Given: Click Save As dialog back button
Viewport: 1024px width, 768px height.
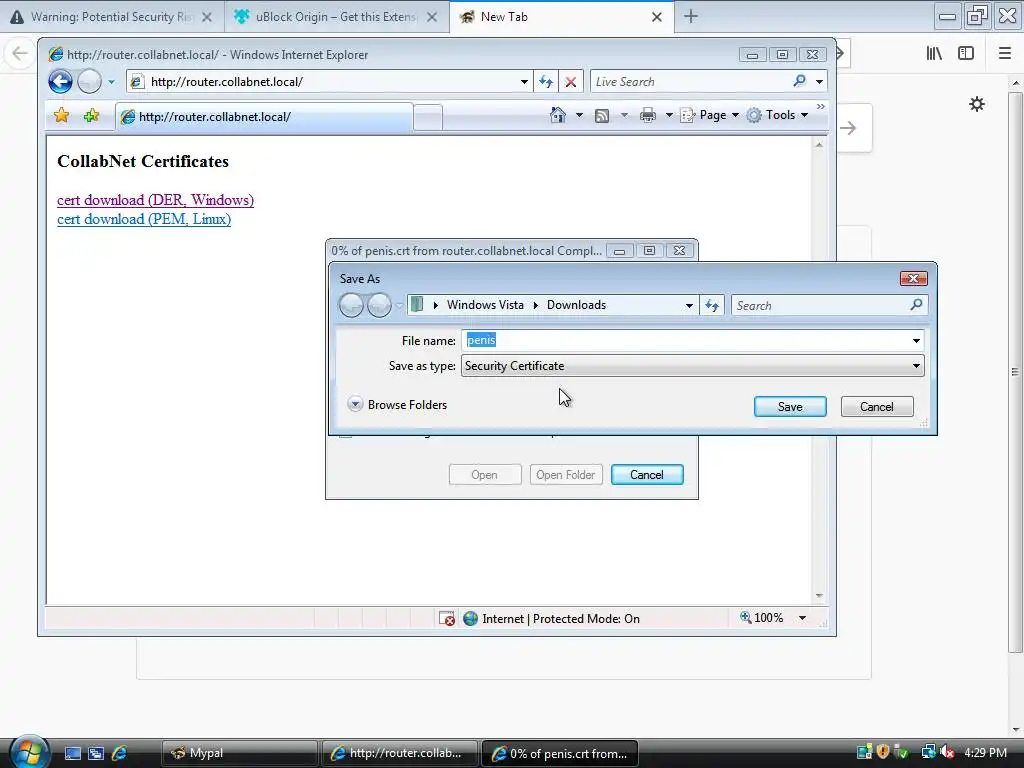Looking at the screenshot, I should click(x=351, y=305).
